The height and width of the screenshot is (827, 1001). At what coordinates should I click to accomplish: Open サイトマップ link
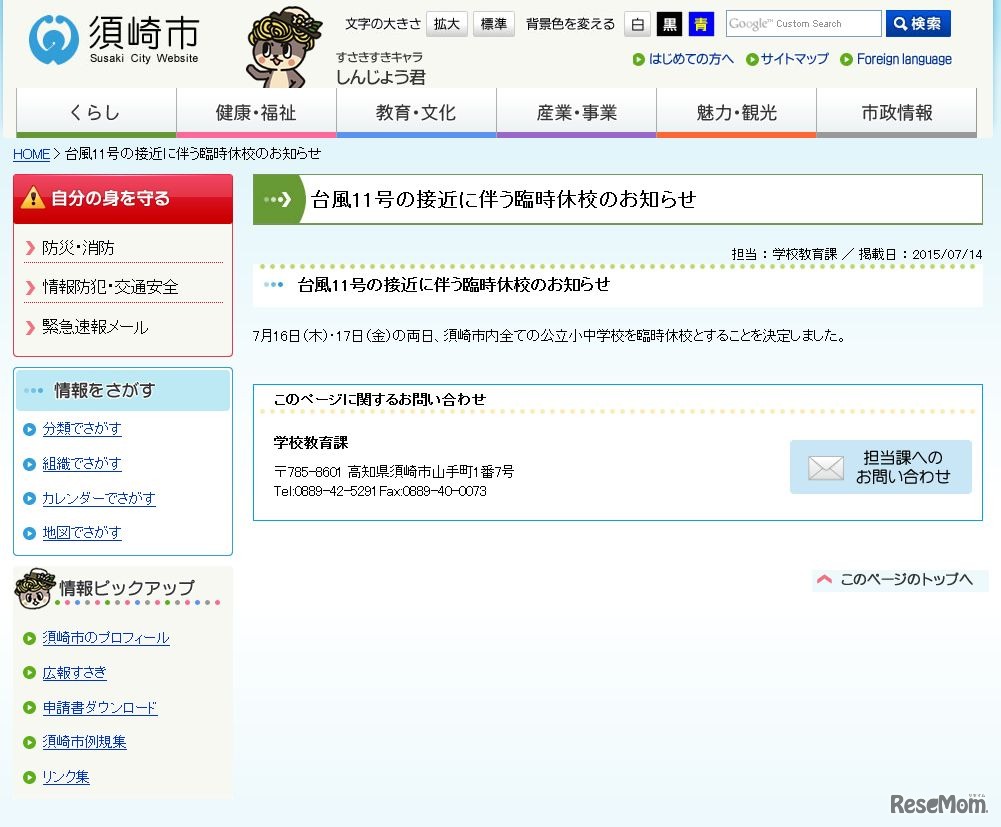pyautogui.click(x=794, y=59)
